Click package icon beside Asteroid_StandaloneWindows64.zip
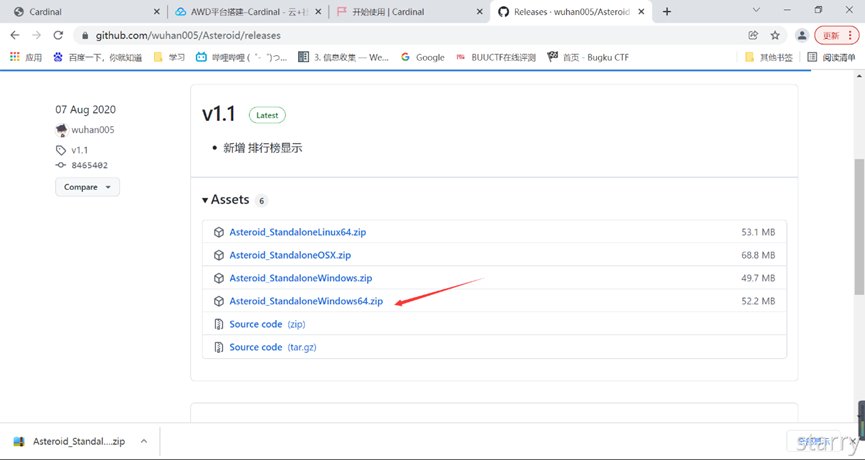 click(x=219, y=301)
